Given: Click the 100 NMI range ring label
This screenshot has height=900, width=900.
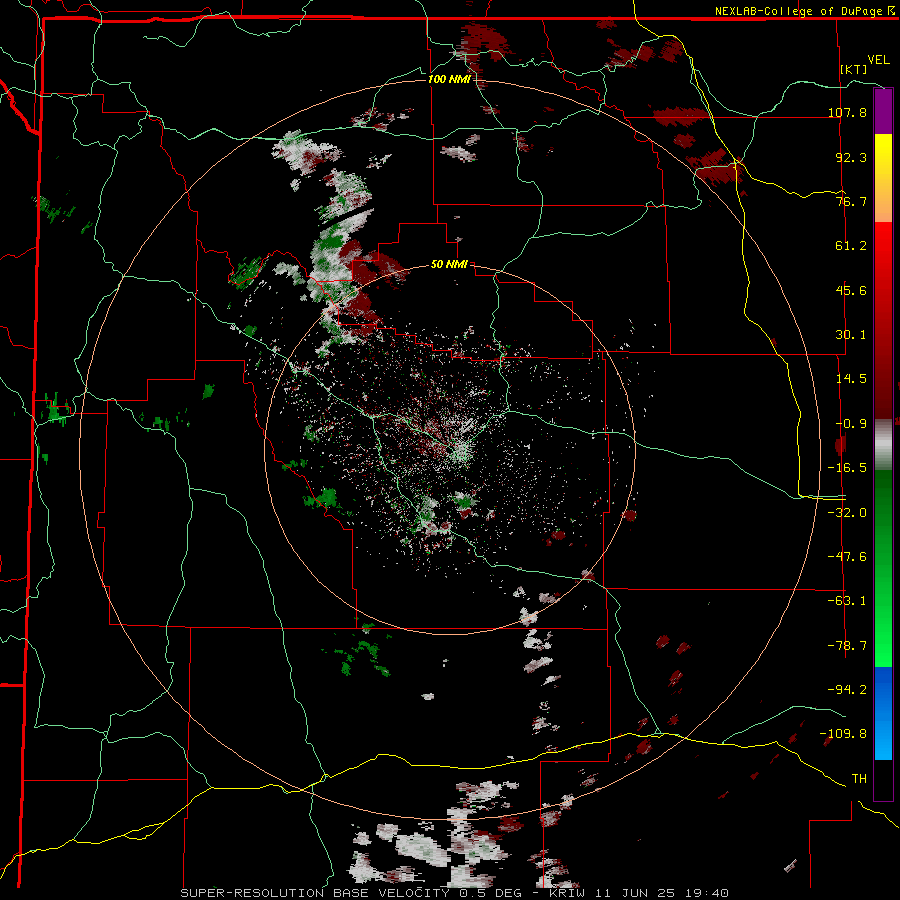Looking at the screenshot, I should point(449,79).
